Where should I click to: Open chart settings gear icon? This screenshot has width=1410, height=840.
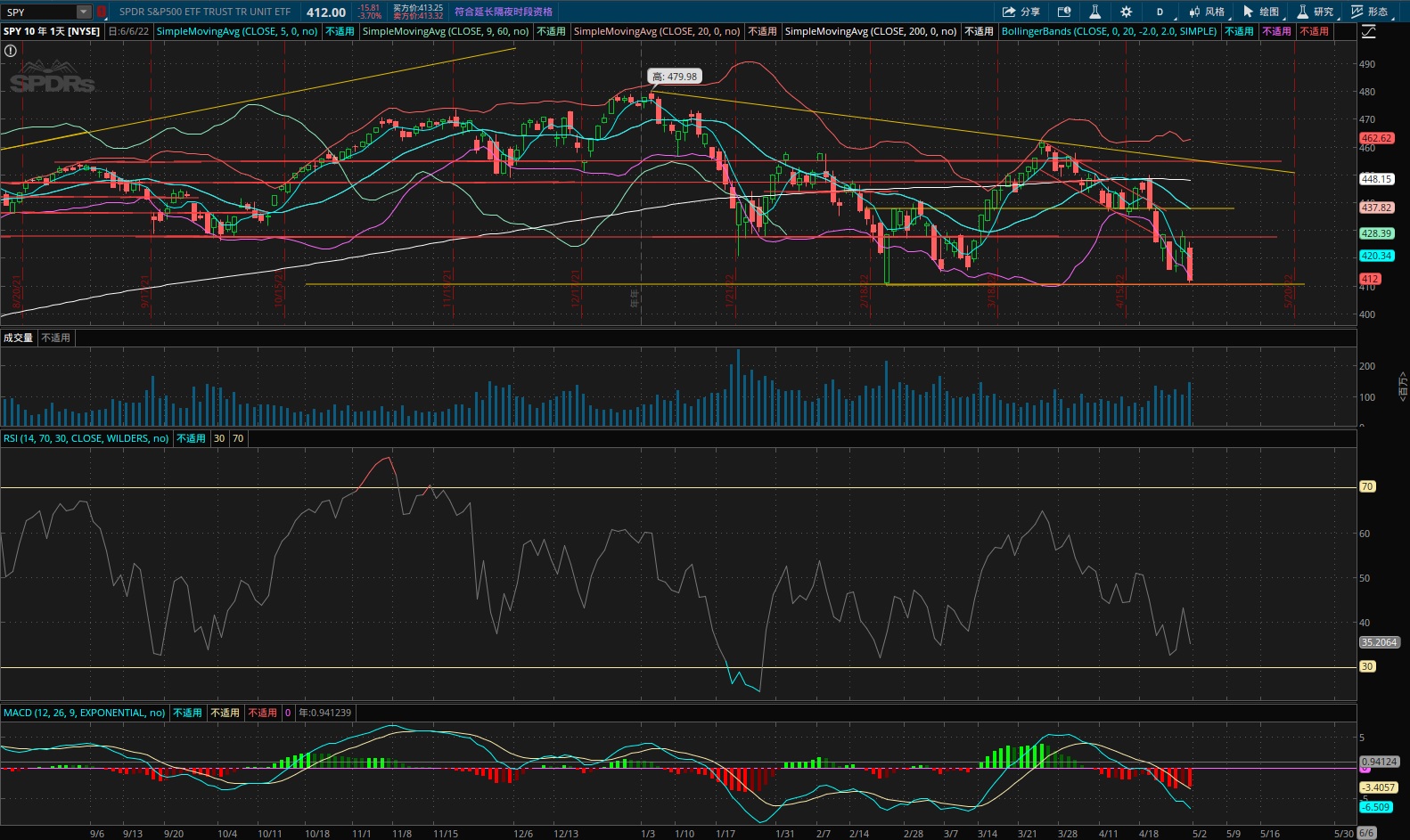pos(1127,12)
